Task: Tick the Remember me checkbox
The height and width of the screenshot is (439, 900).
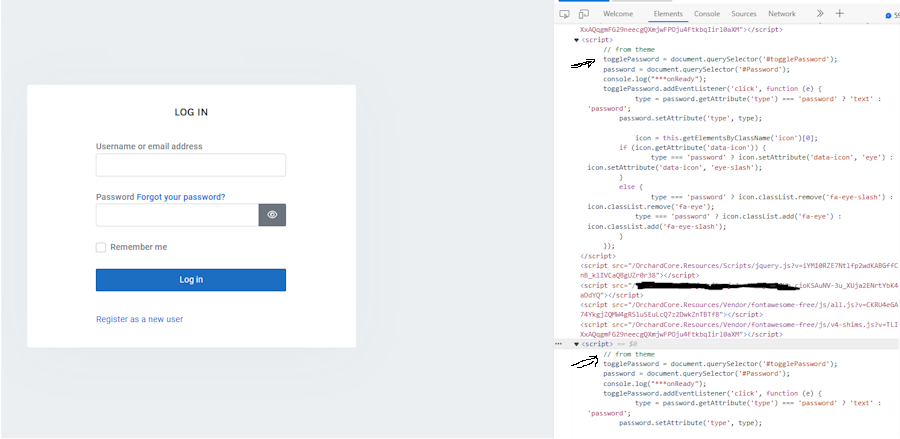Action: click(x=101, y=247)
